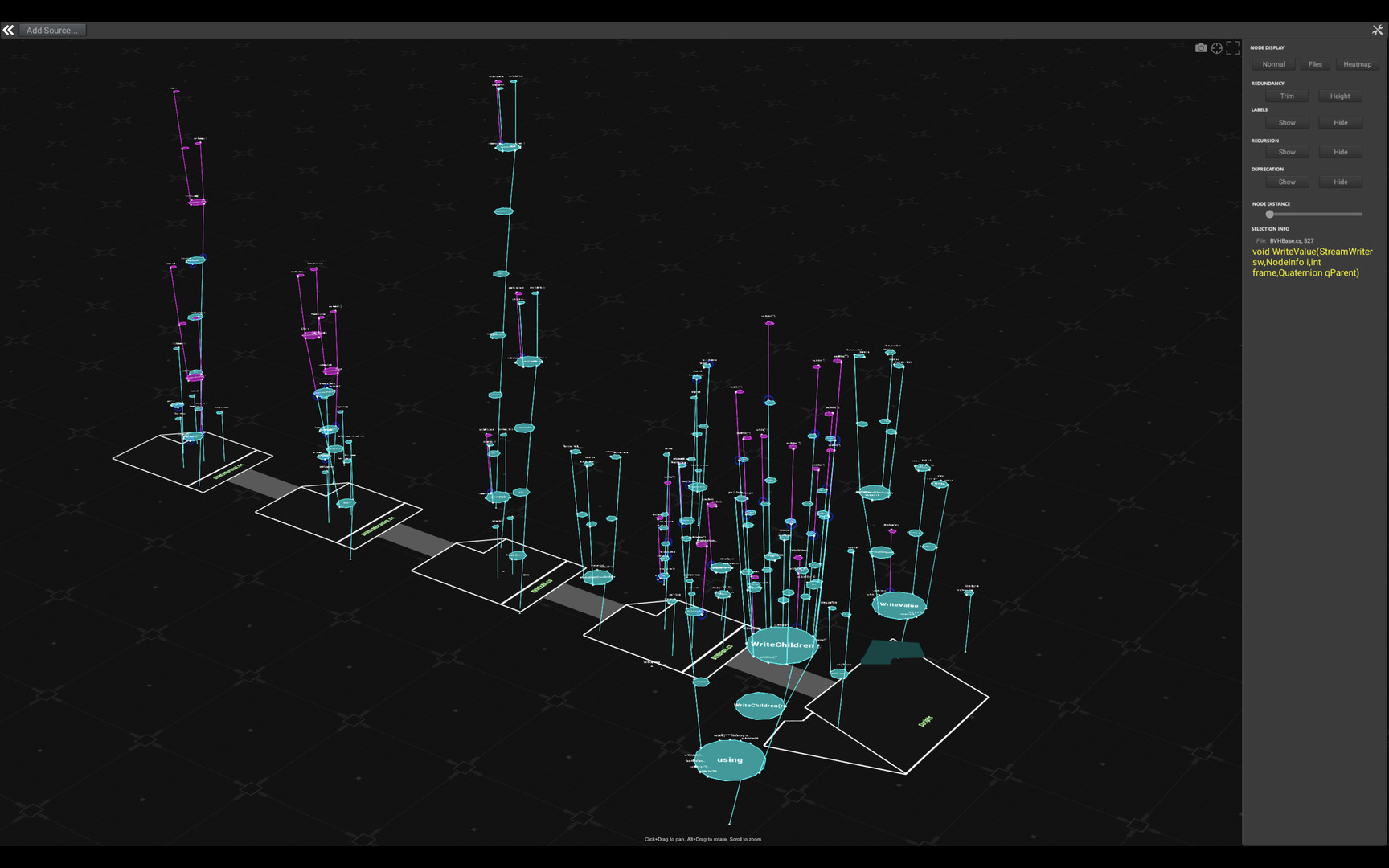Select the using node
Image resolution: width=1389 pixels, height=868 pixels.
pyautogui.click(x=730, y=760)
